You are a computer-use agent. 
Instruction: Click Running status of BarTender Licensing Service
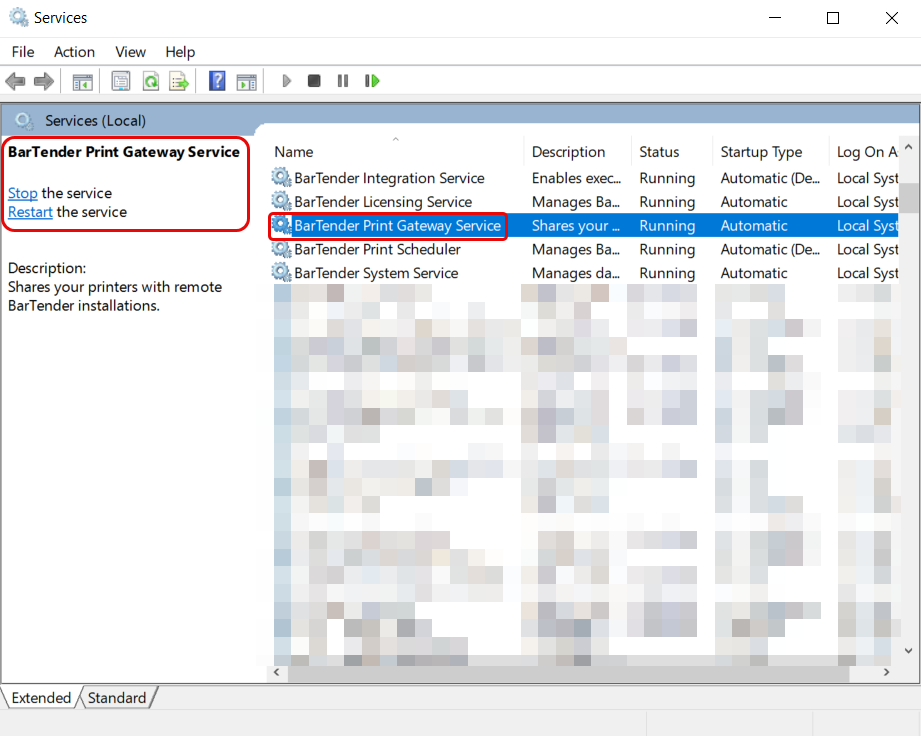(x=667, y=201)
